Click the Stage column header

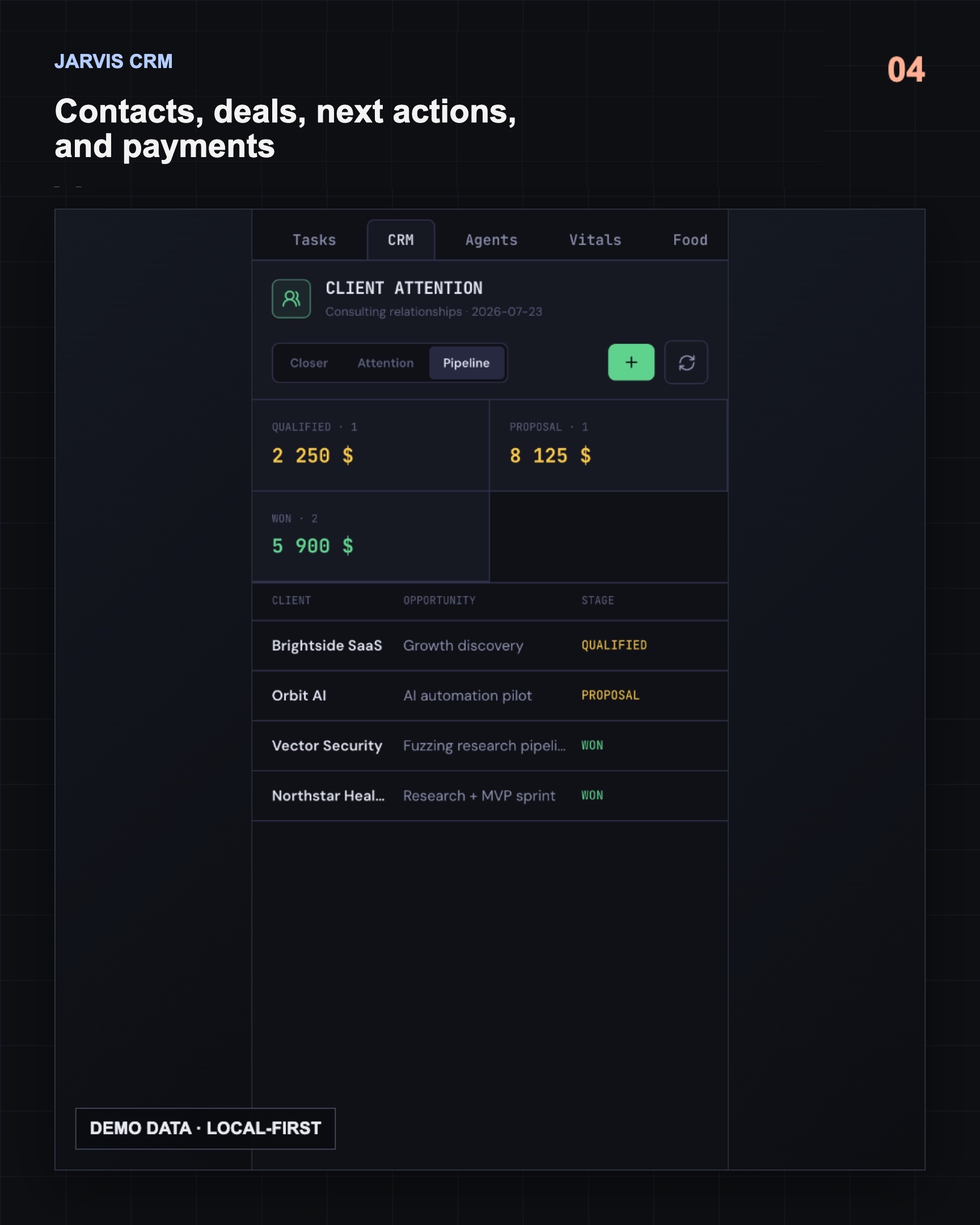[x=597, y=601]
